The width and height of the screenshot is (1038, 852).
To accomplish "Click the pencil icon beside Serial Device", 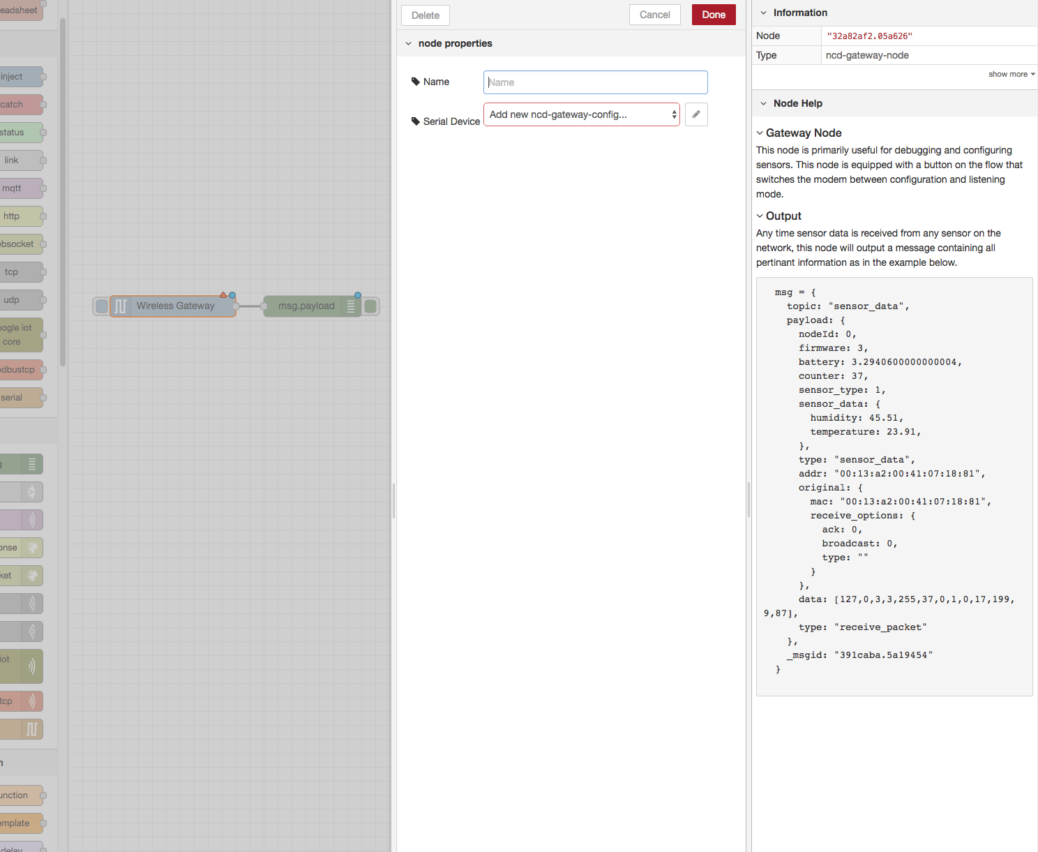I will (697, 115).
